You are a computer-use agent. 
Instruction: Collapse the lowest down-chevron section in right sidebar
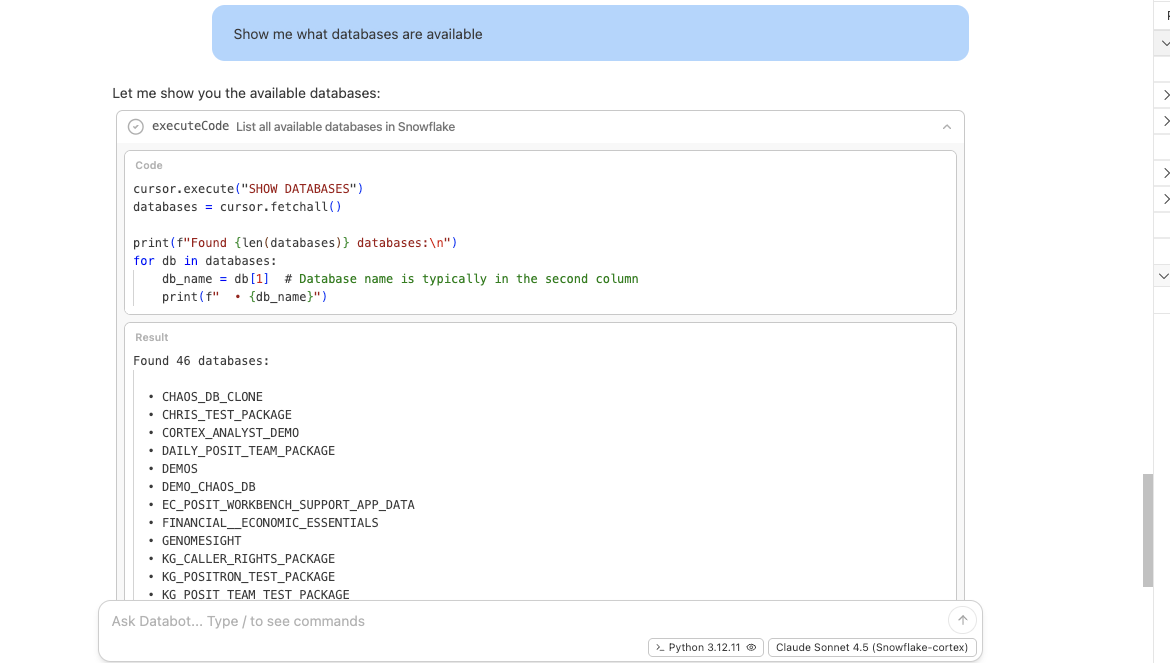click(1165, 275)
